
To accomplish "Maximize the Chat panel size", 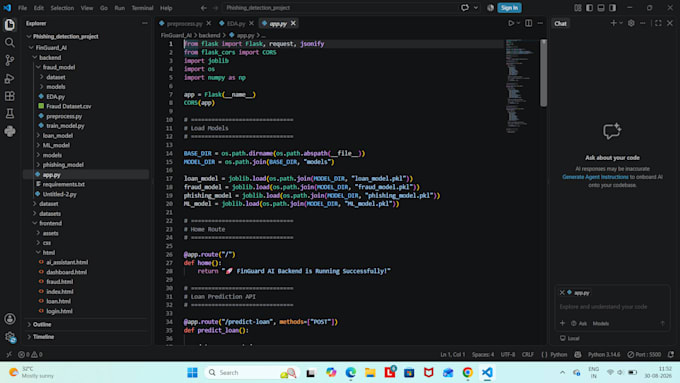I will tap(658, 23).
